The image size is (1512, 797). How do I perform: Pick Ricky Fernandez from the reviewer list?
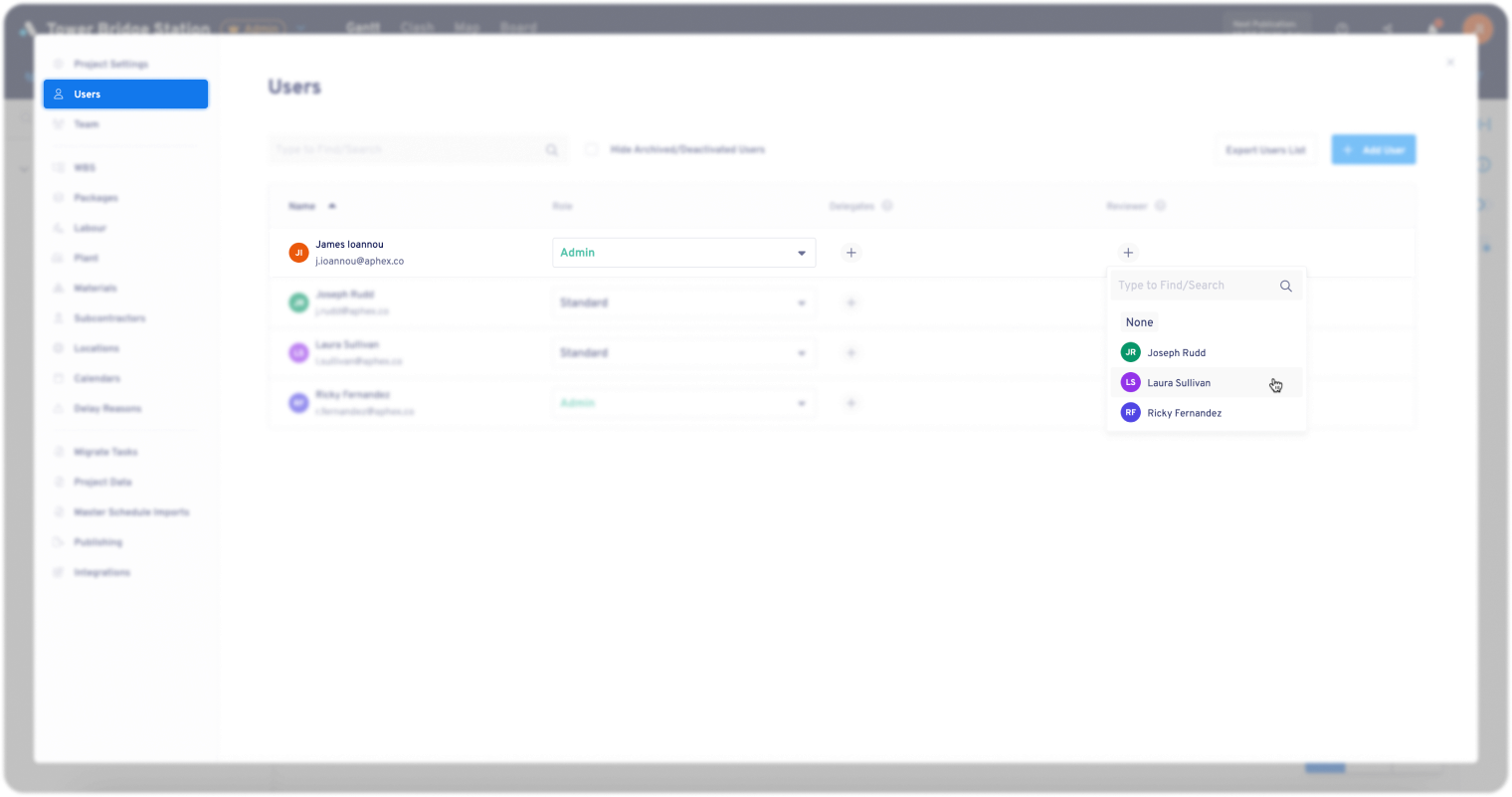(1184, 413)
